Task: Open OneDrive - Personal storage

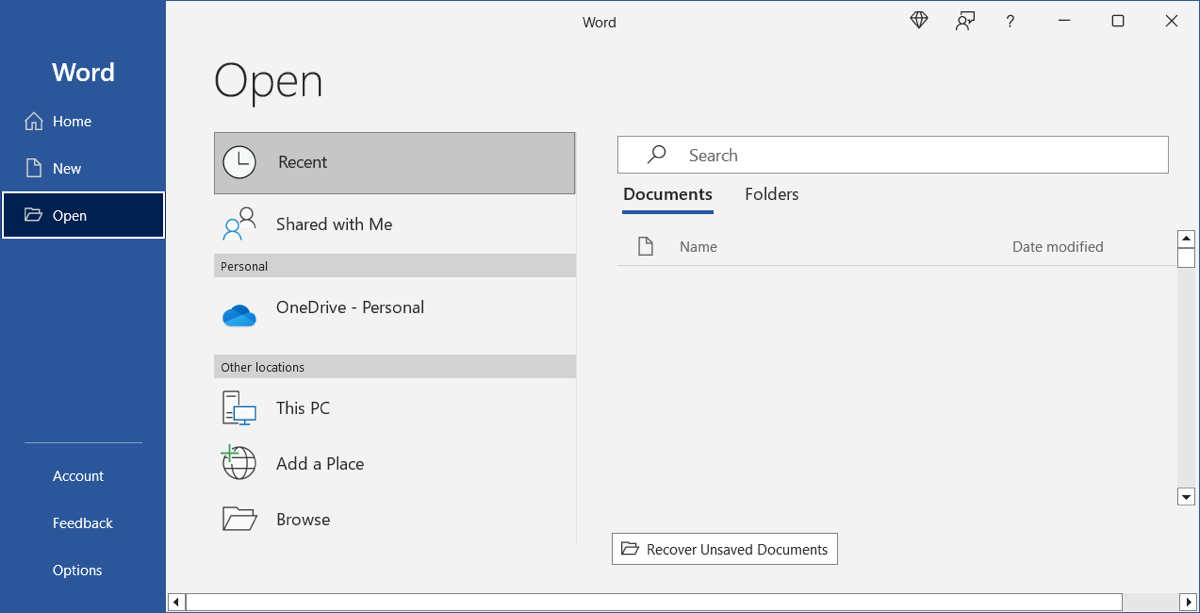Action: 350,308
